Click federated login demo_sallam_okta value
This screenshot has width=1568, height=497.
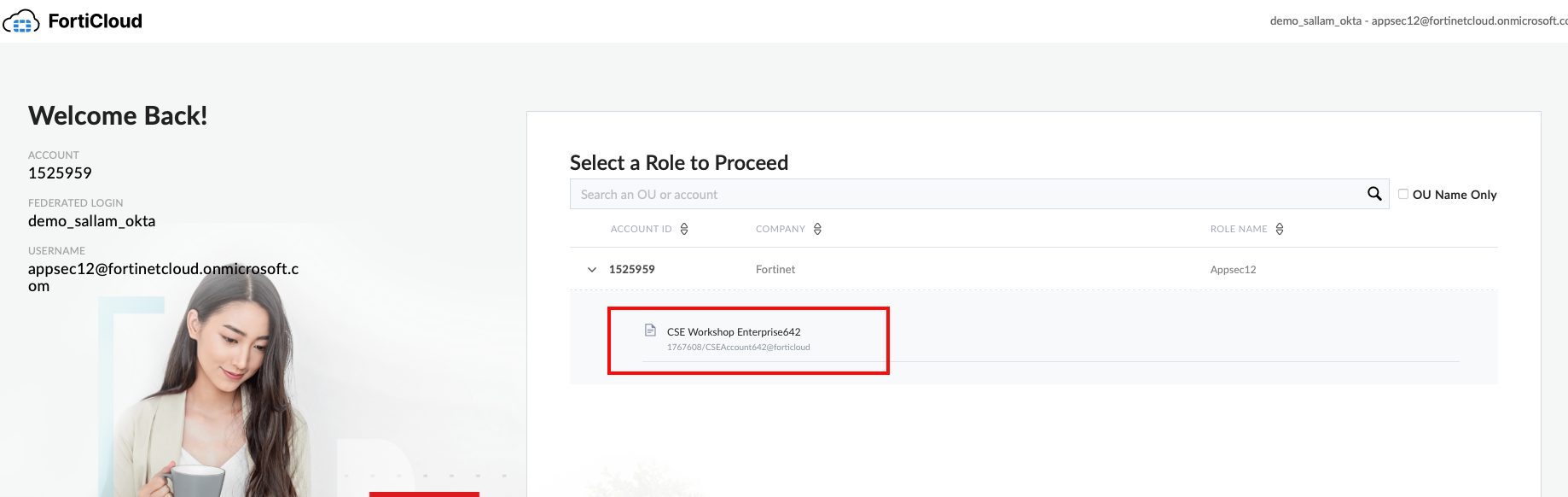92,221
